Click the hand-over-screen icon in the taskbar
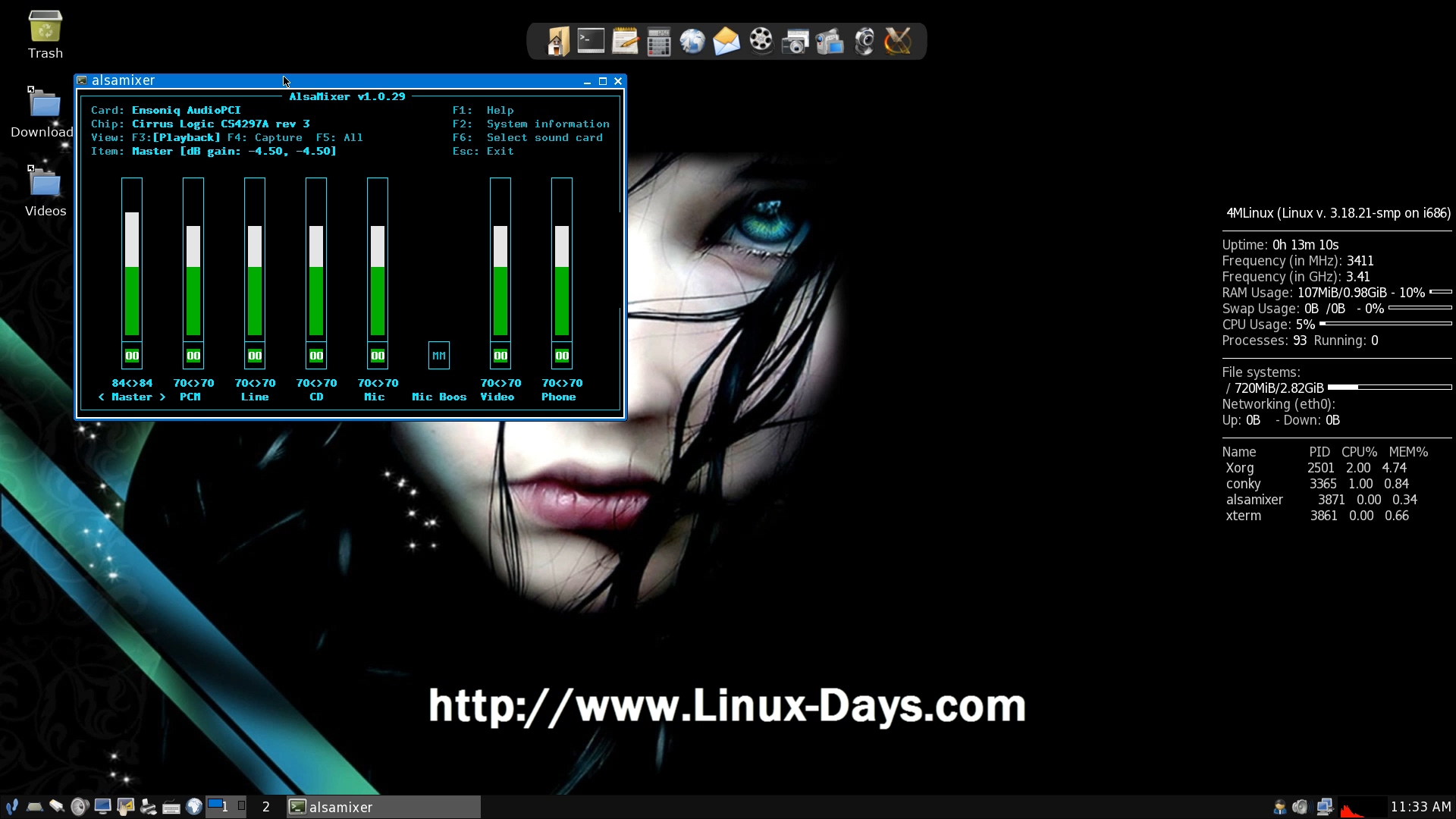Screen dimensions: 1456x819 125,807
